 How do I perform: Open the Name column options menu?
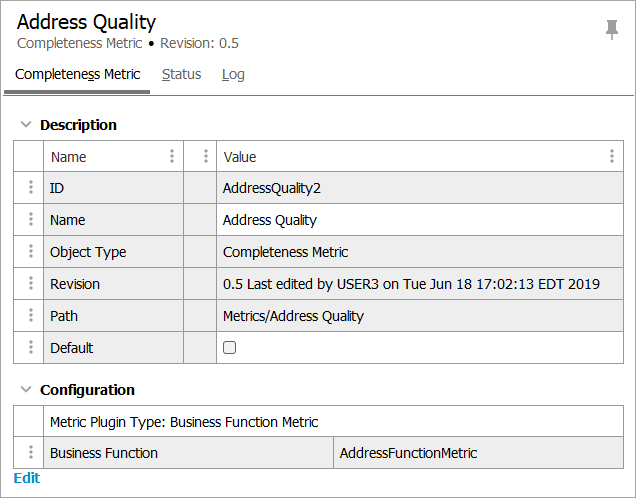(x=172, y=156)
